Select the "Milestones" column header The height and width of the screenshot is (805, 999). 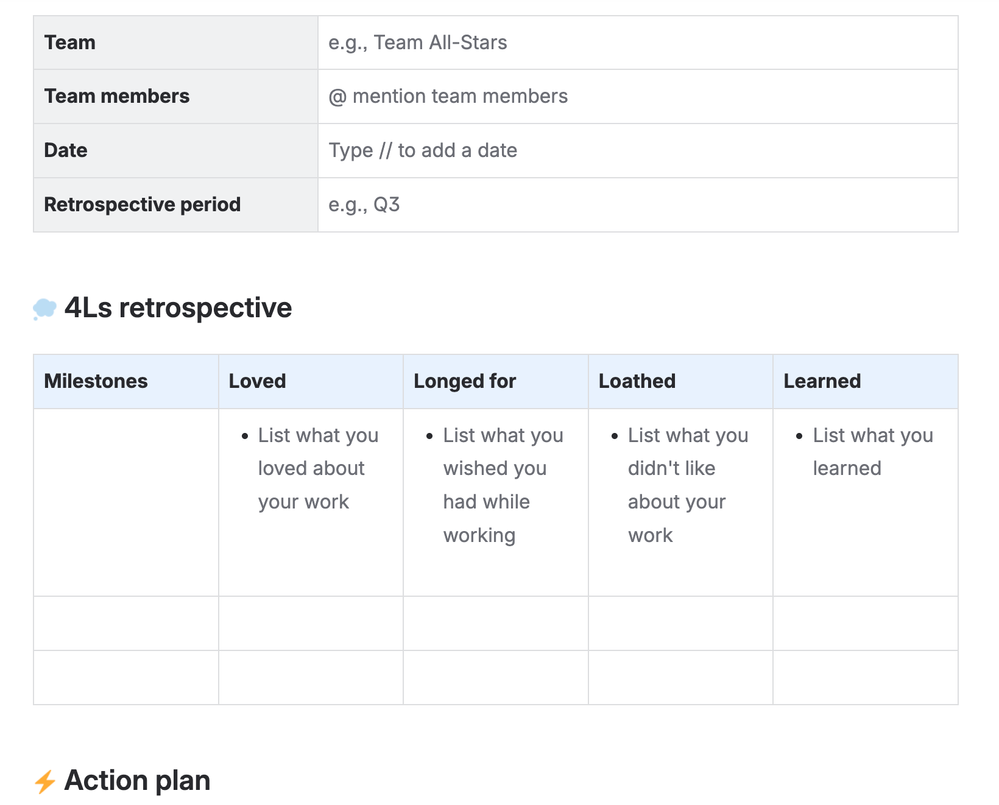coord(96,382)
